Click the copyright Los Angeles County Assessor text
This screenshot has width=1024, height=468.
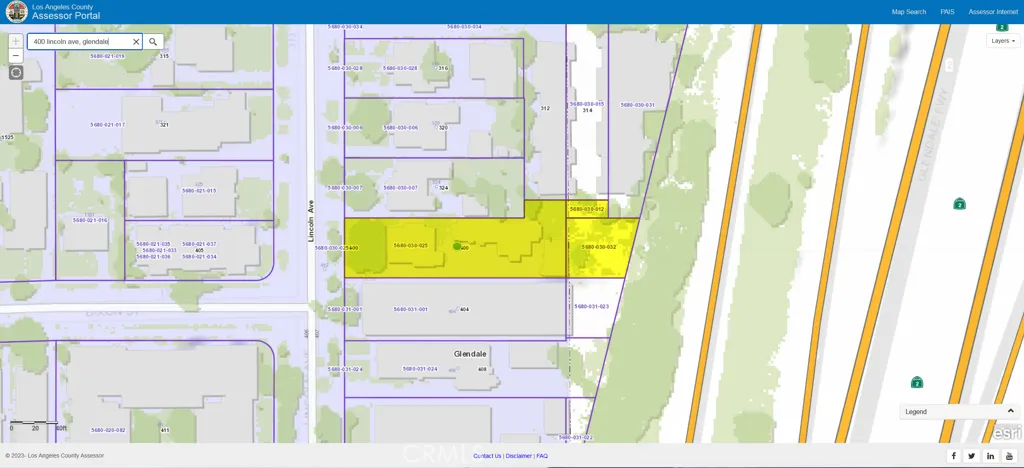click(x=54, y=456)
